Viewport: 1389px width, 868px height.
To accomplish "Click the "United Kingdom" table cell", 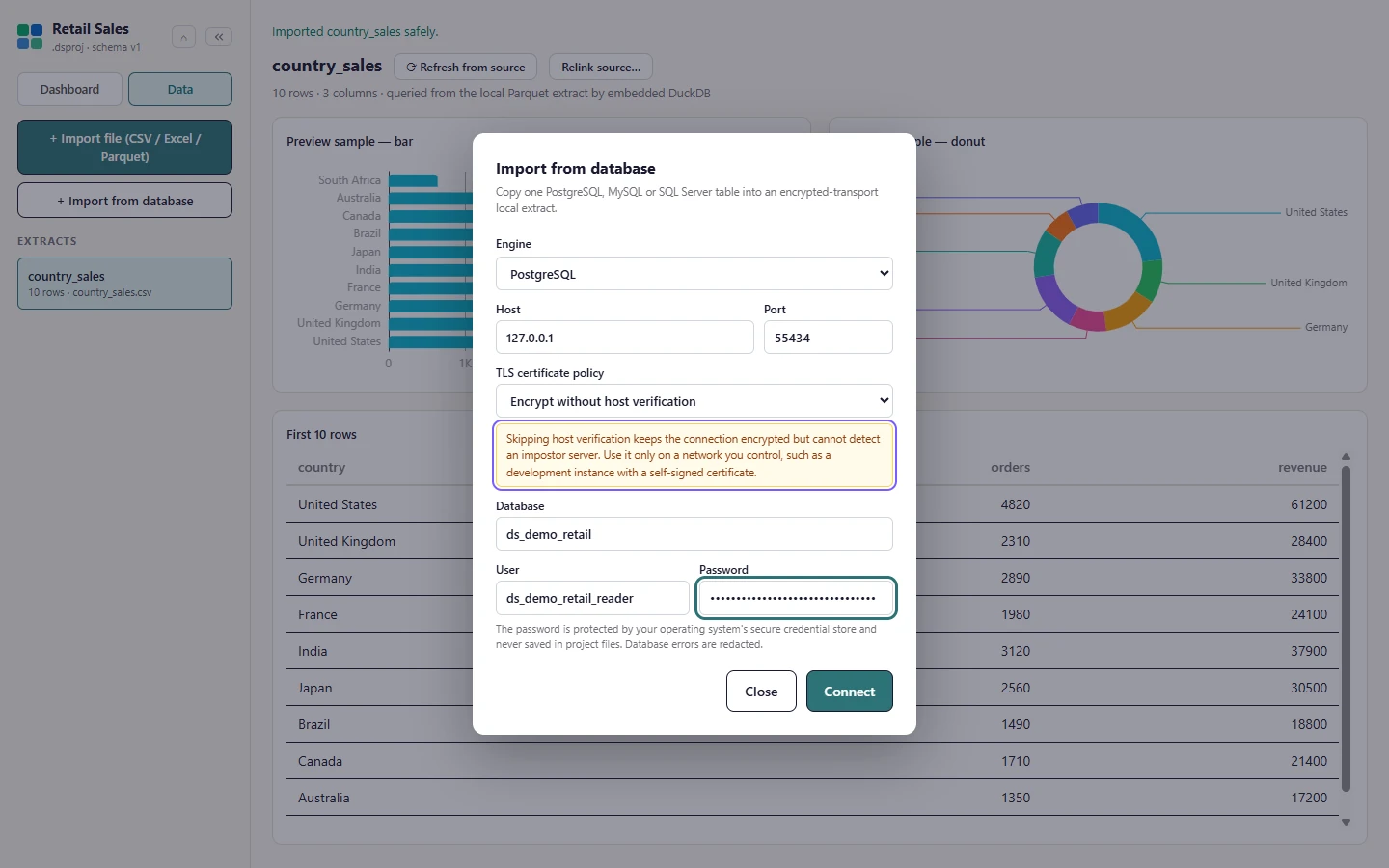I will point(346,541).
